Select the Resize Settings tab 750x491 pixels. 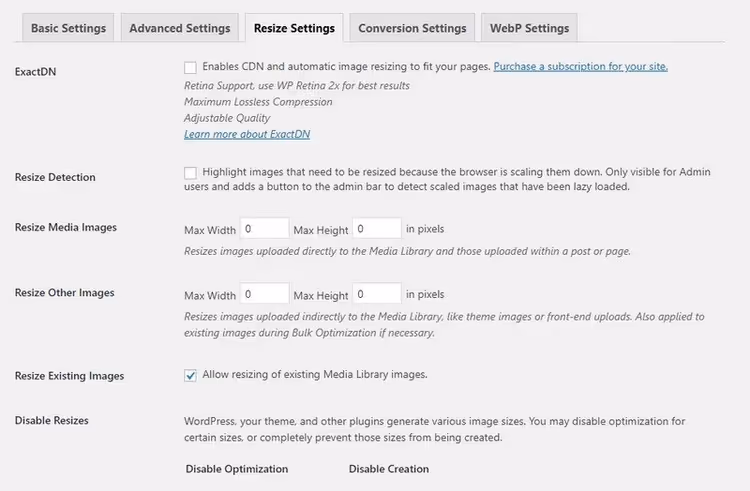click(294, 28)
